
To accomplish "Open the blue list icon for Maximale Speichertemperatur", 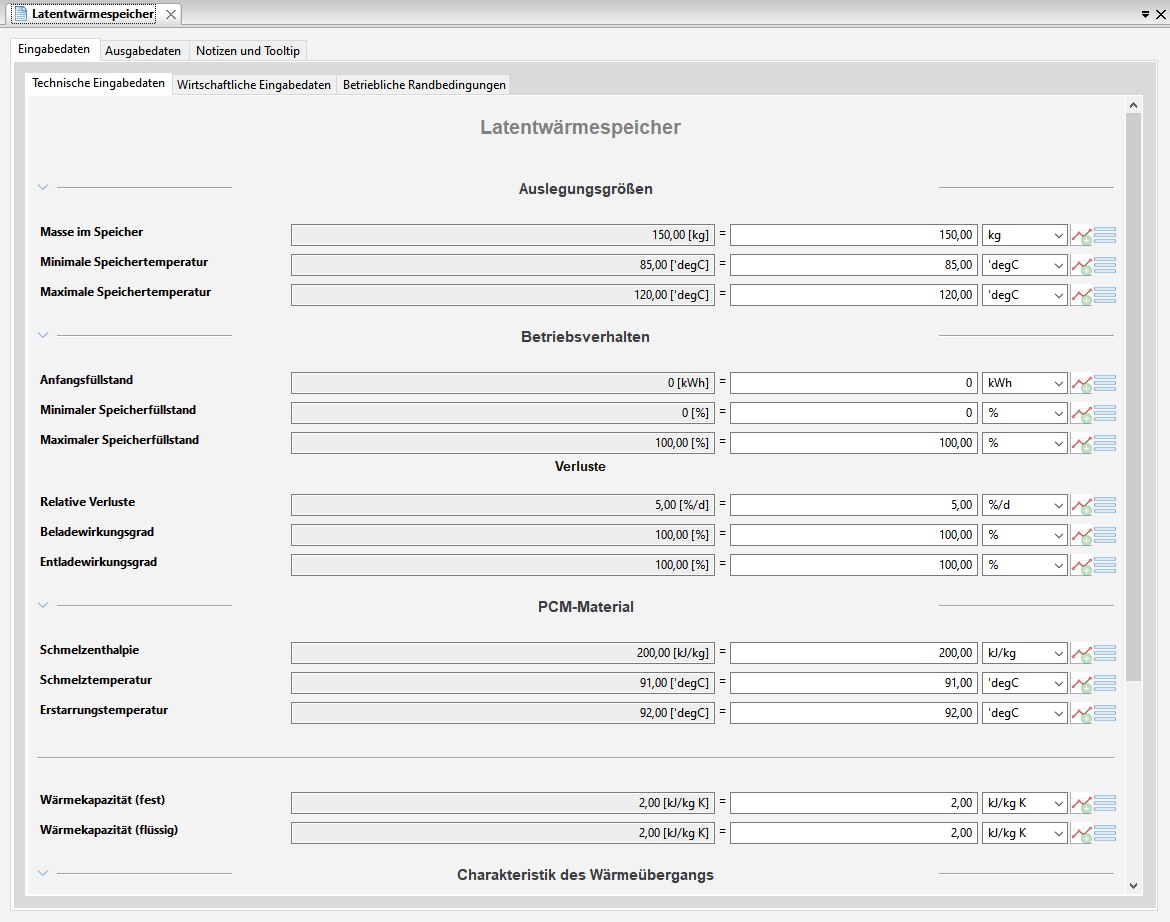I will tap(1105, 295).
